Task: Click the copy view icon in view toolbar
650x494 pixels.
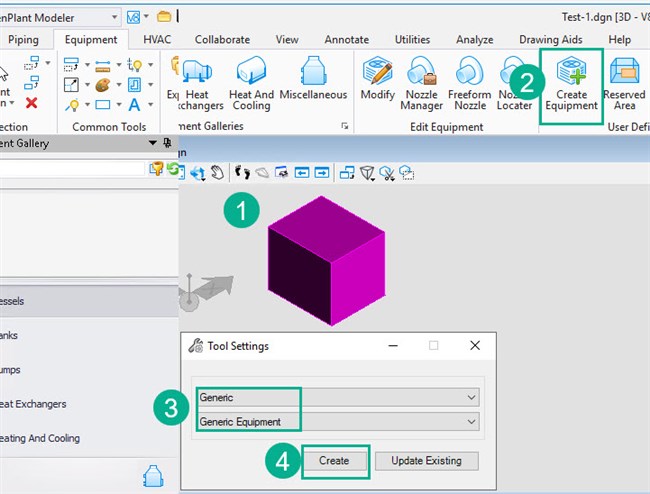Action: click(x=347, y=172)
